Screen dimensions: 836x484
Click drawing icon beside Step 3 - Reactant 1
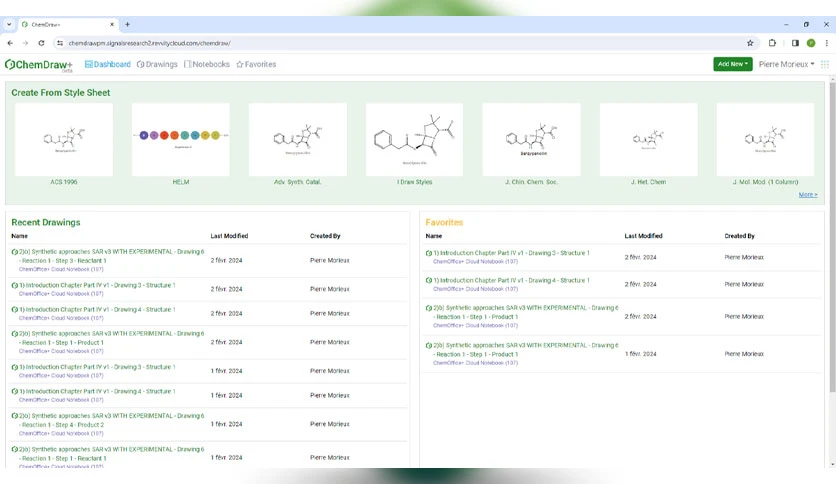pyautogui.click(x=14, y=252)
